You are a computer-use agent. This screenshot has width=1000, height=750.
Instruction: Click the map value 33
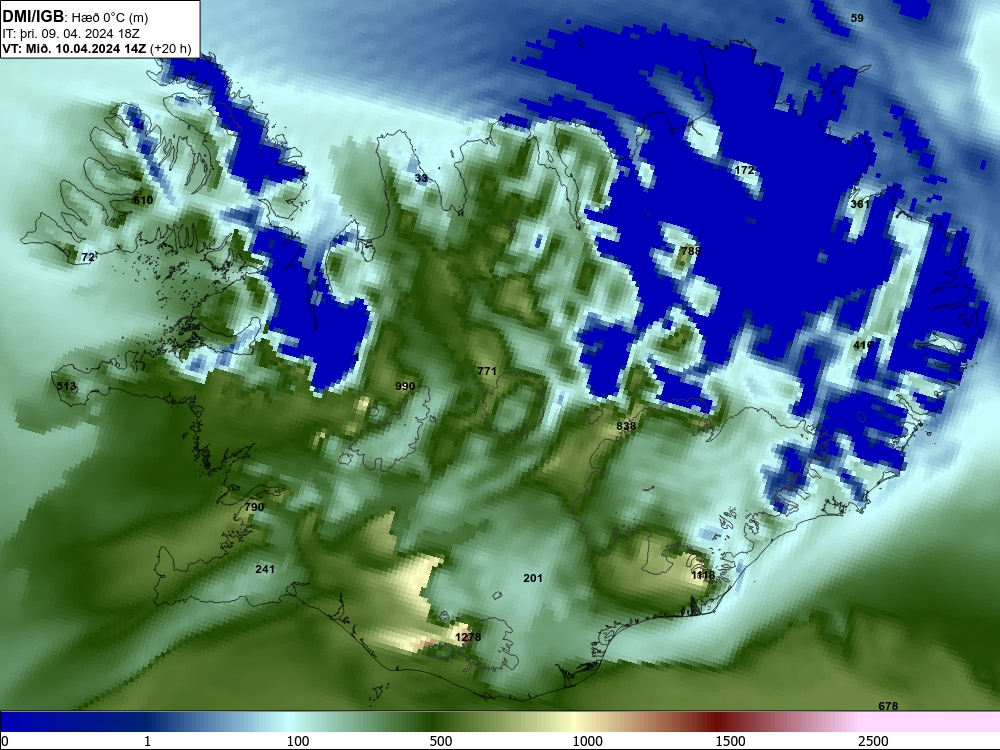[x=421, y=179]
